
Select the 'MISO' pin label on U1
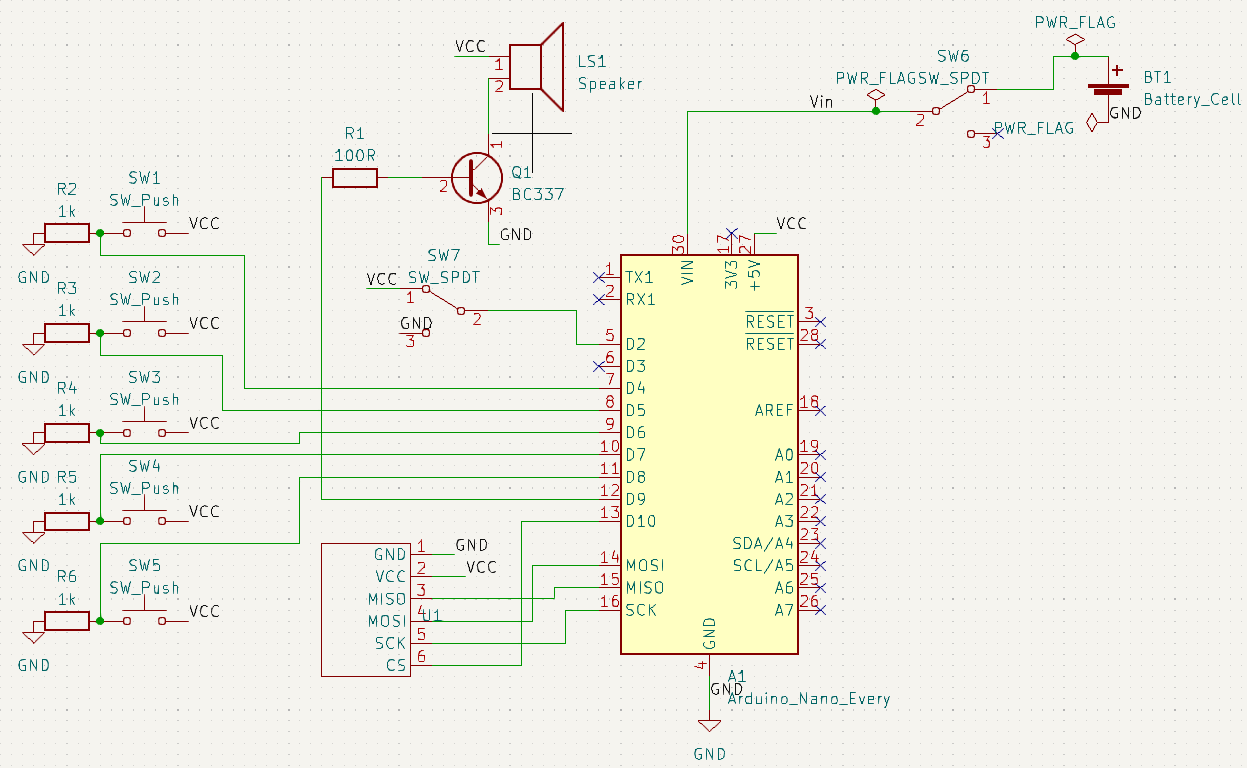tap(387, 599)
